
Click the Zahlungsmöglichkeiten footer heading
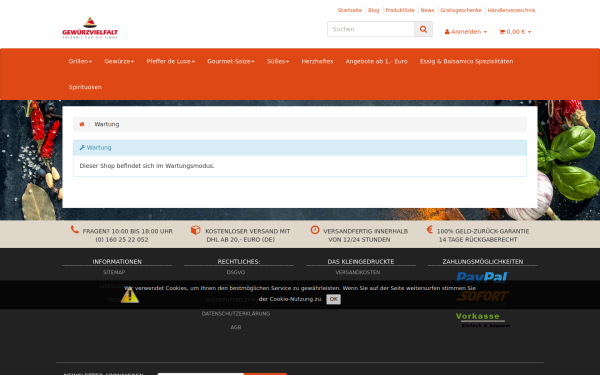[x=483, y=262]
